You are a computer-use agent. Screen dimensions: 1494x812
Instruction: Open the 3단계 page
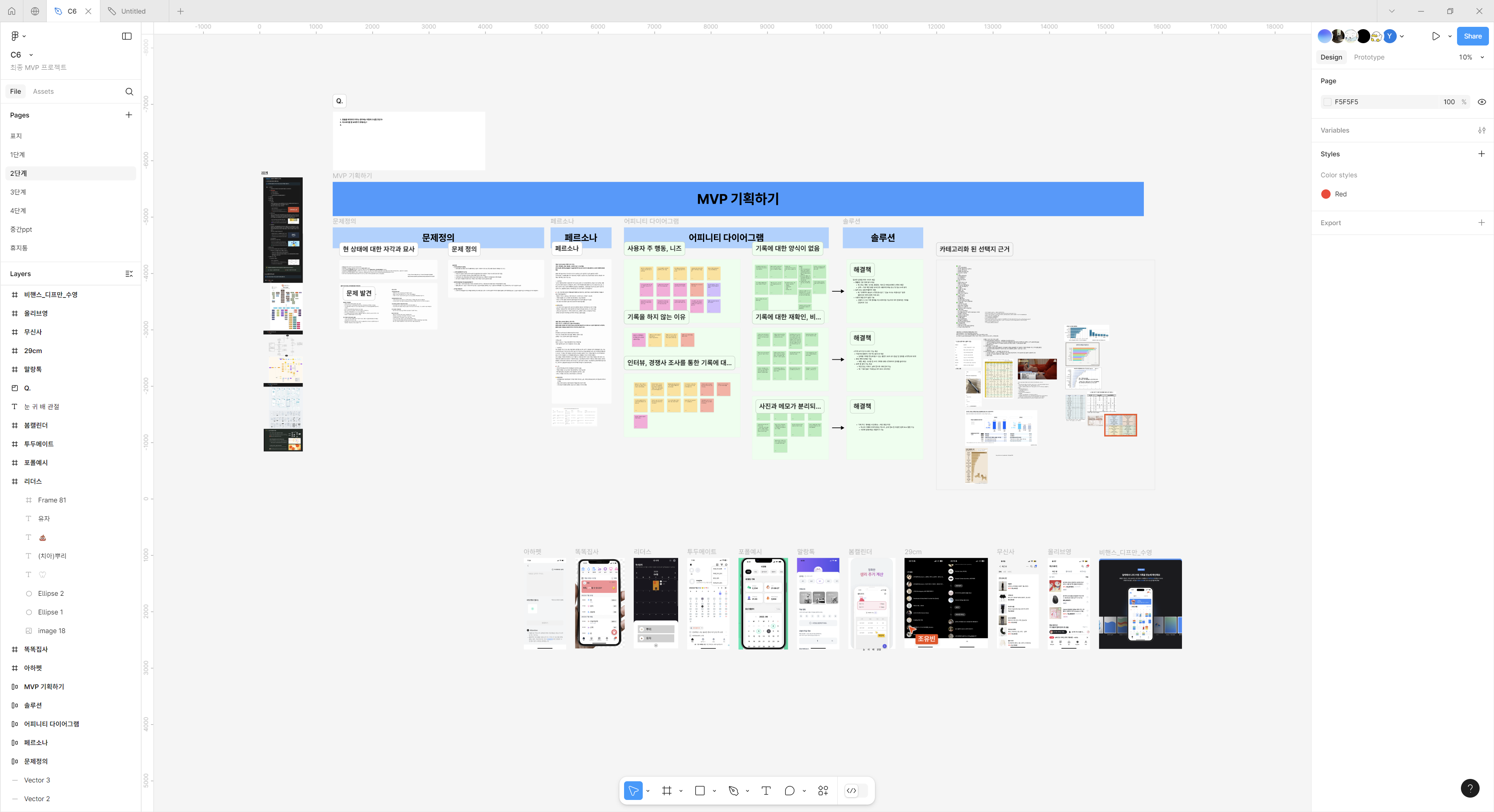click(18, 192)
